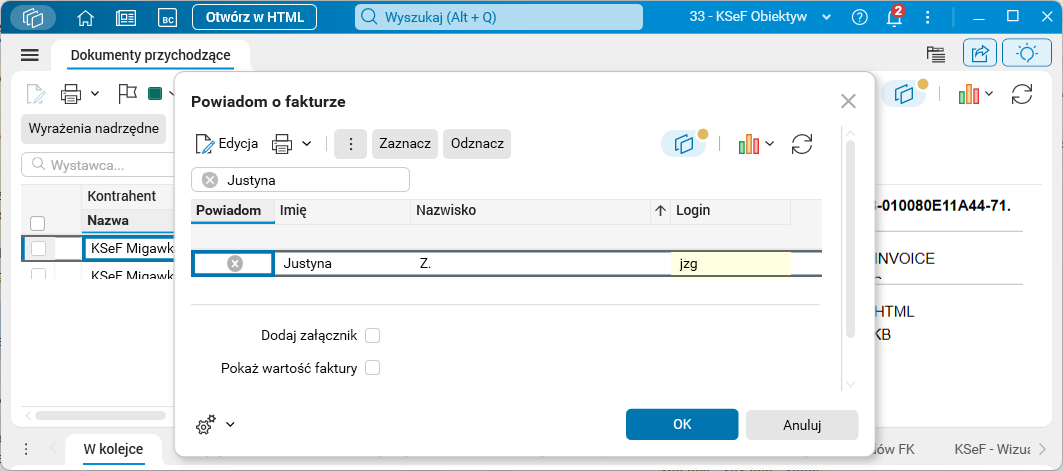Expand background window's print dropdown arrow
1063x471 pixels.
tap(95, 94)
